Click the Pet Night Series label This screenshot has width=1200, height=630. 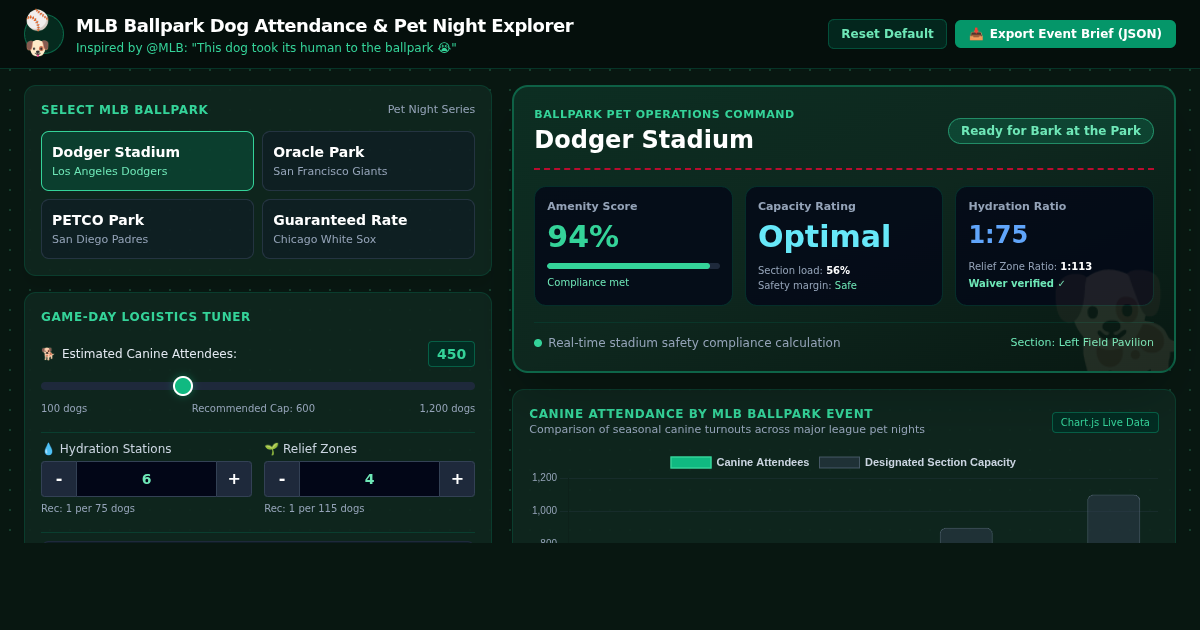pos(431,110)
